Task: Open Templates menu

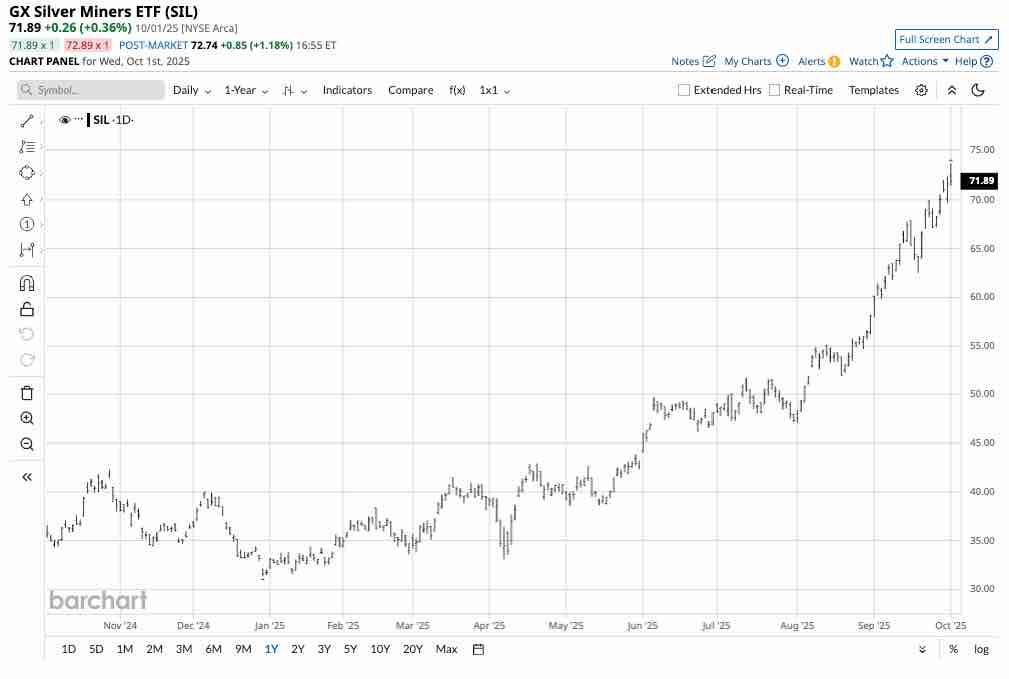Action: coord(873,90)
